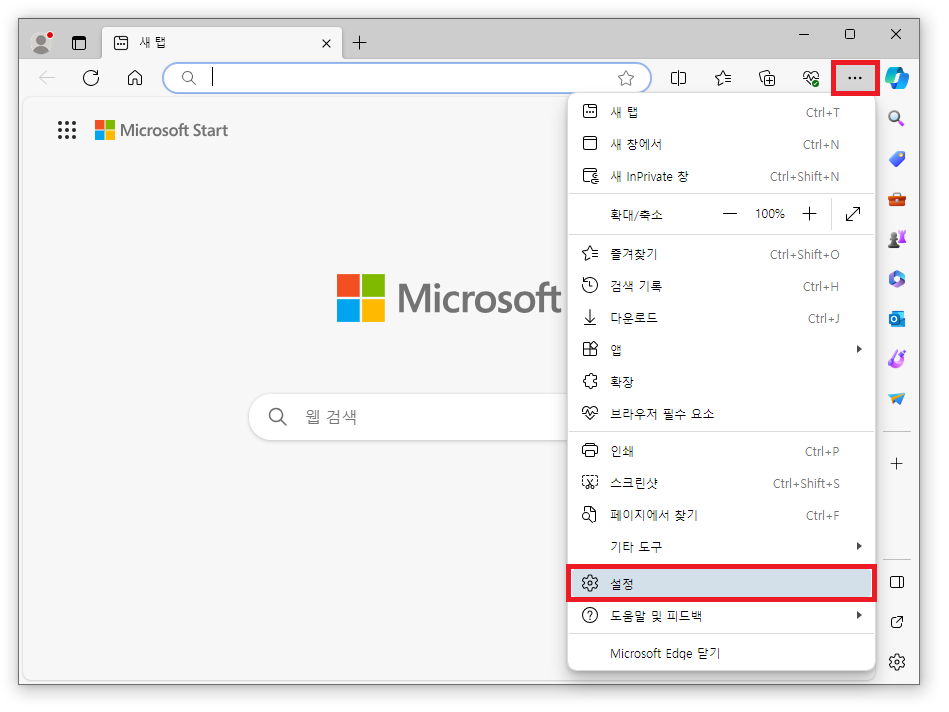Open the Copilot icon
Image resolution: width=949 pixels, height=712 pixels.
[x=897, y=78]
